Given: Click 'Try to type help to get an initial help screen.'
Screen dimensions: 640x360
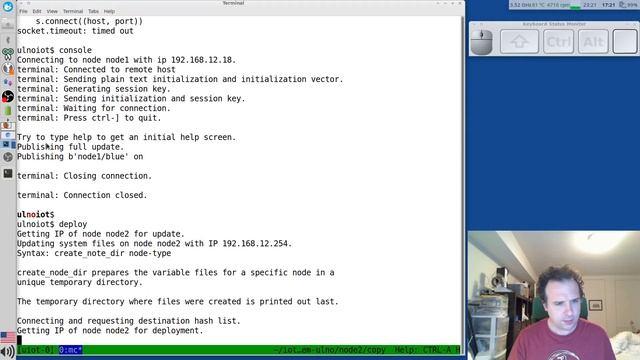Looking at the screenshot, I should (x=127, y=137).
